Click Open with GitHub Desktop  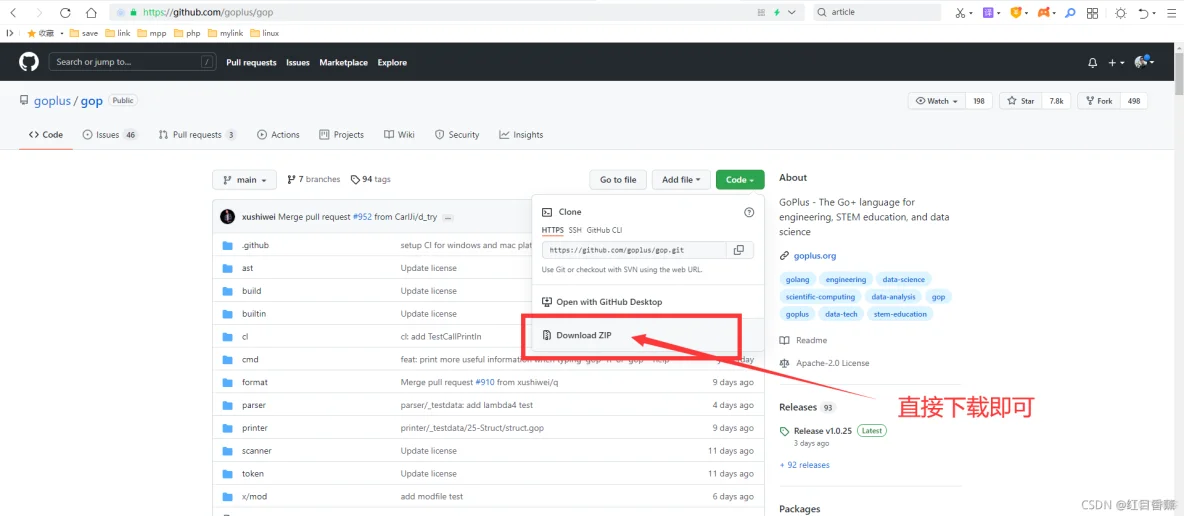click(609, 301)
